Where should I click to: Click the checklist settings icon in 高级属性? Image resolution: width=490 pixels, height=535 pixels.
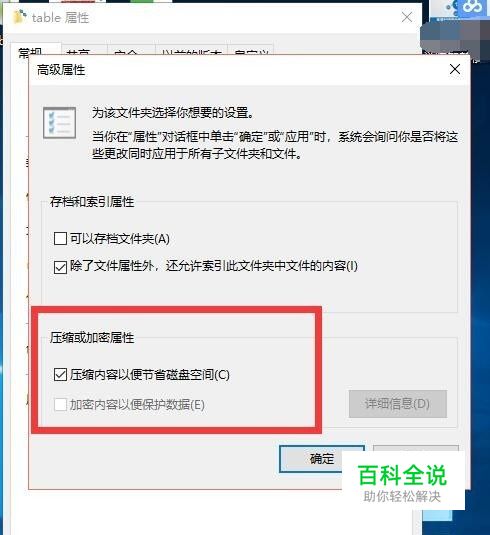[x=59, y=123]
